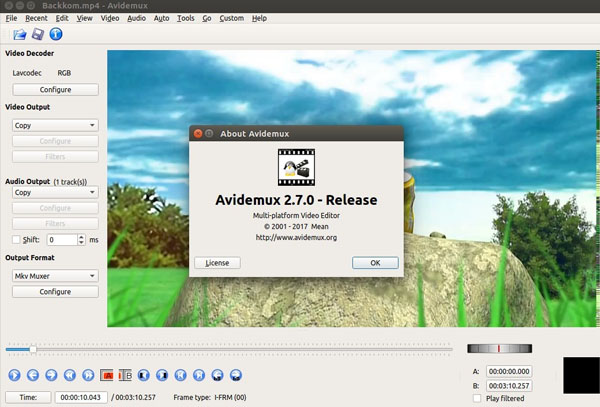View the License in About dialog
This screenshot has width=600, height=407.
(217, 263)
